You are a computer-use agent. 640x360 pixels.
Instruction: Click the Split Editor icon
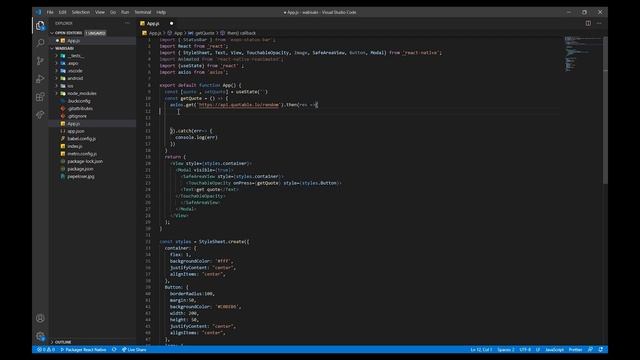[588, 23]
